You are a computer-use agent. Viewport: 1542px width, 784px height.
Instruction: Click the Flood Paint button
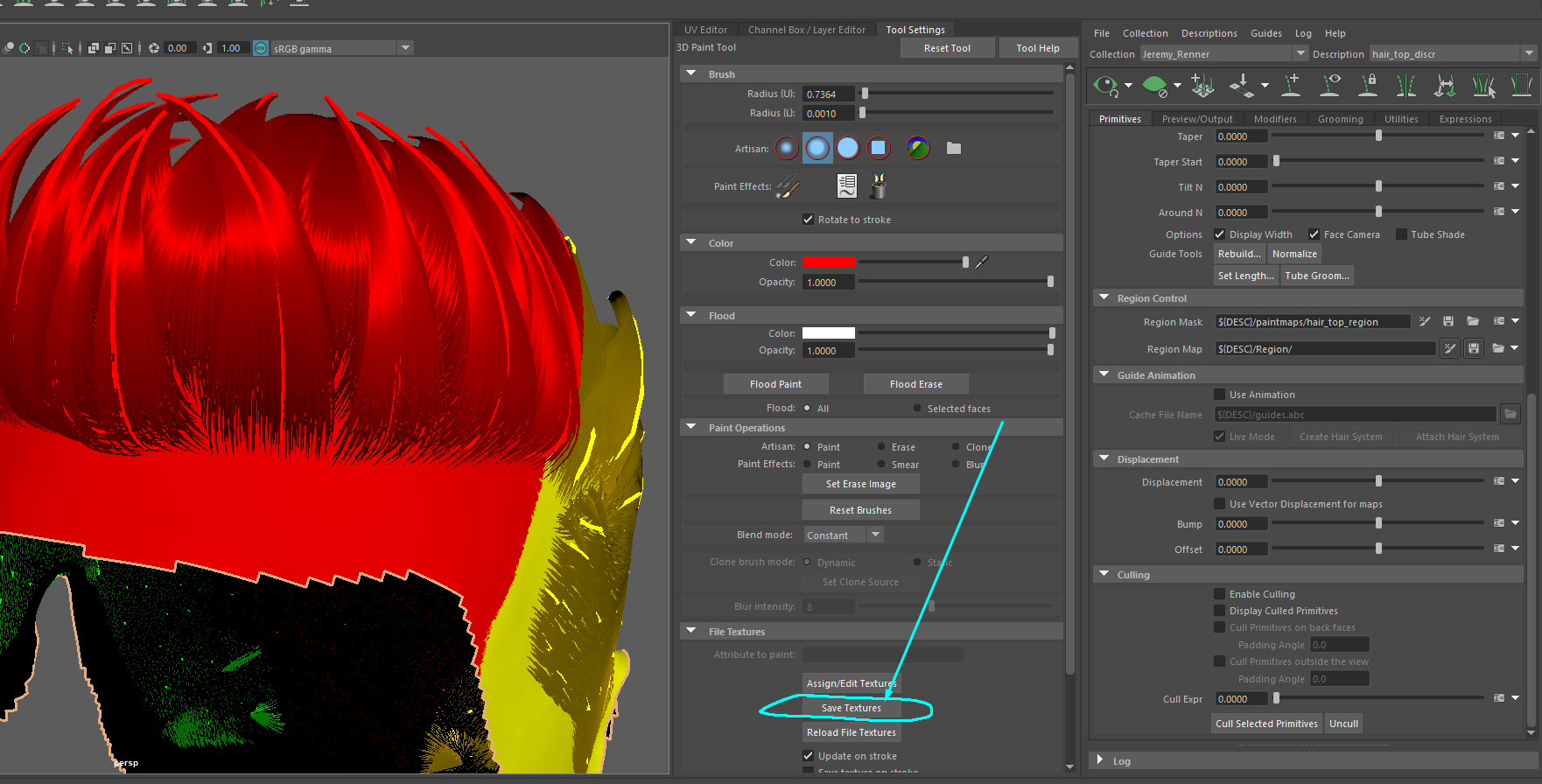pos(775,384)
